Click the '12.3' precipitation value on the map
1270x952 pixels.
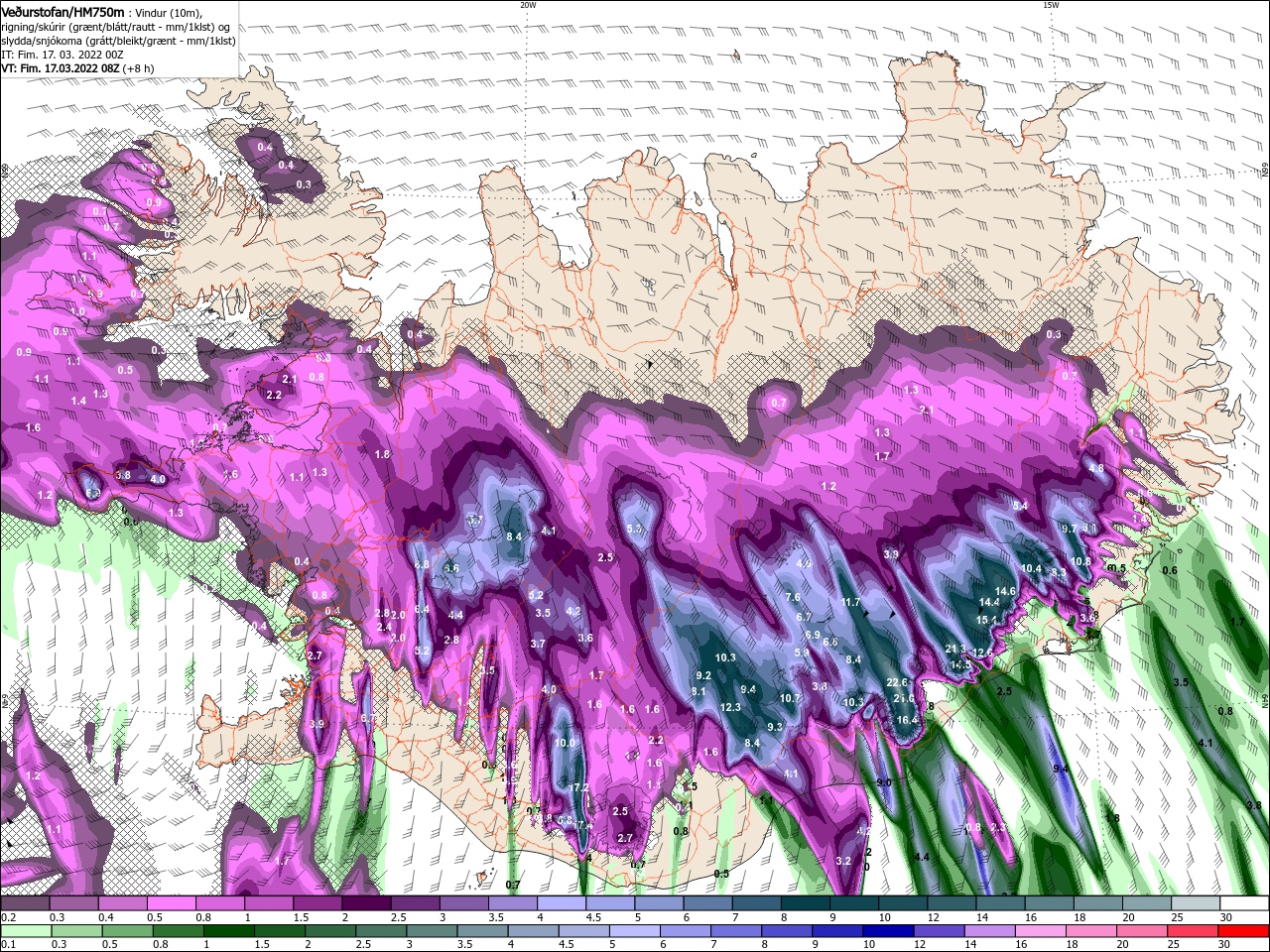[x=730, y=707]
